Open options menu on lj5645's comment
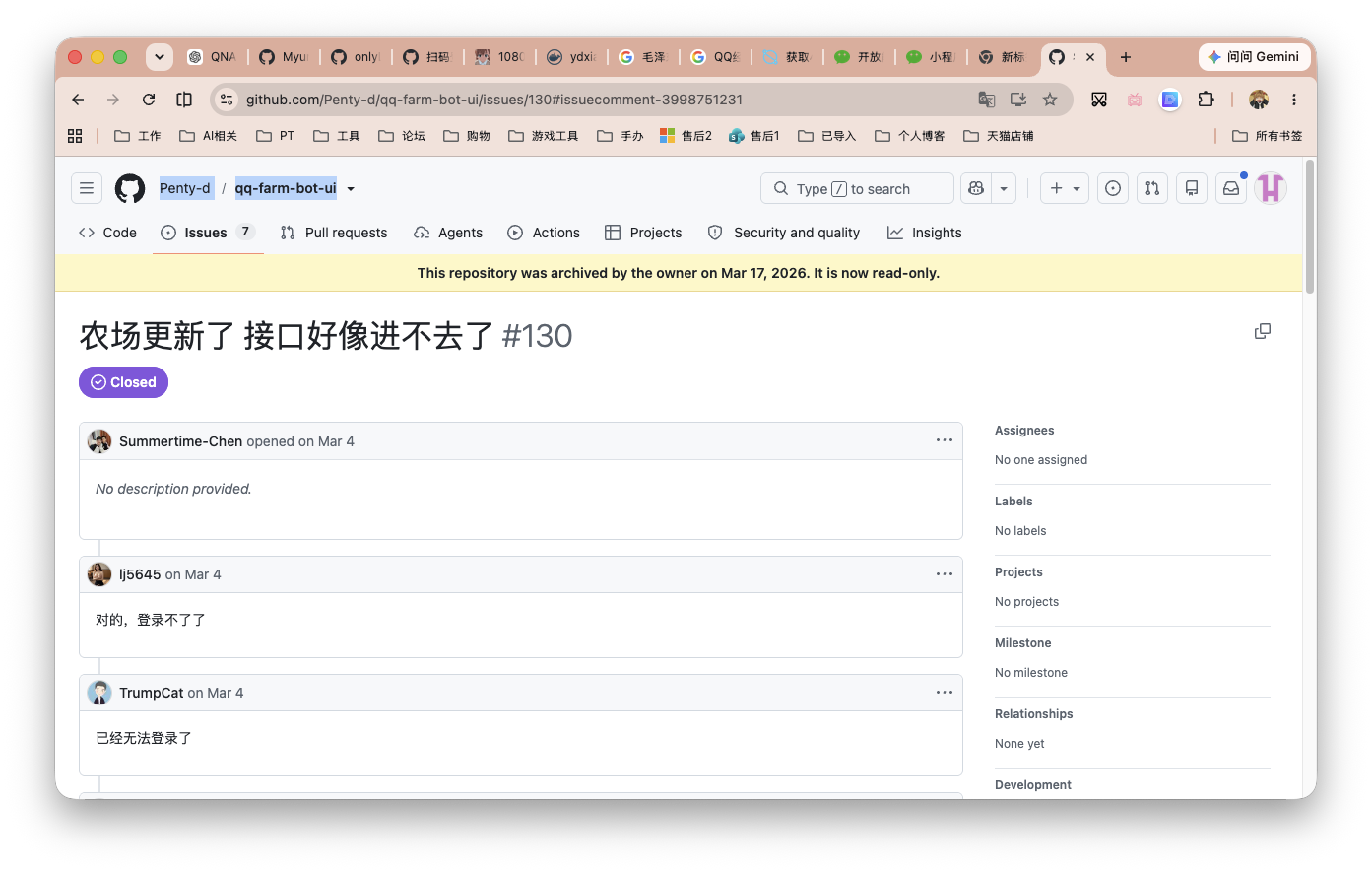 tap(945, 573)
